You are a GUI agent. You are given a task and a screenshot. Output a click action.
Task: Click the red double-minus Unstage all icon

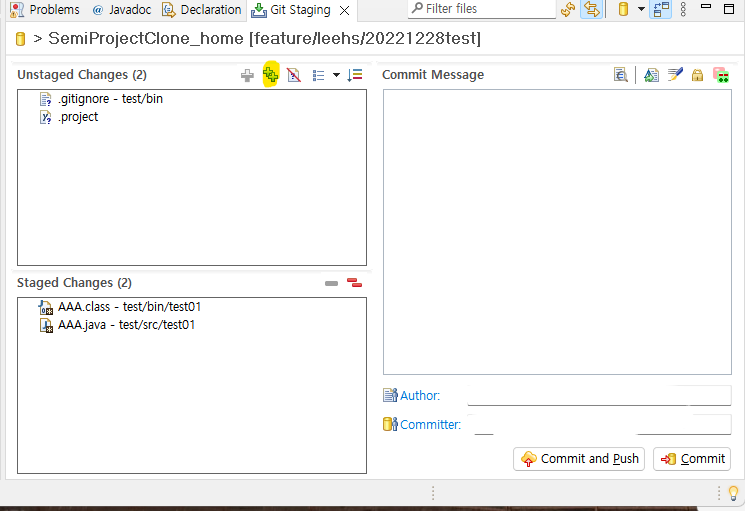coord(354,283)
